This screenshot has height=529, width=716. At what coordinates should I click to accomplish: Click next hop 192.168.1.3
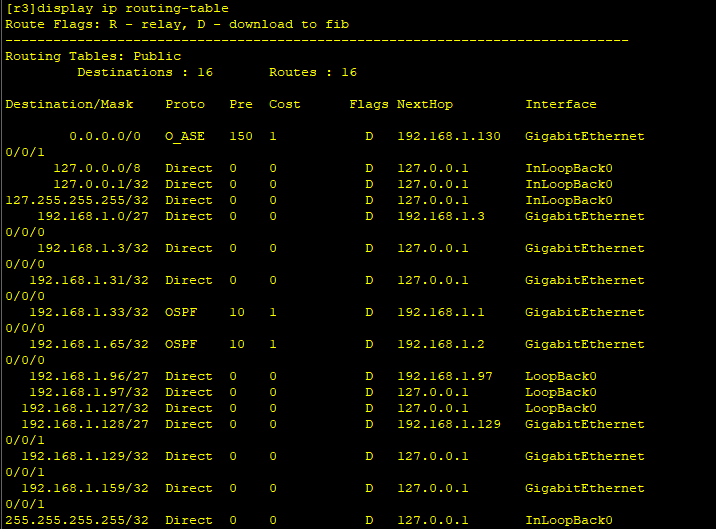pos(441,216)
